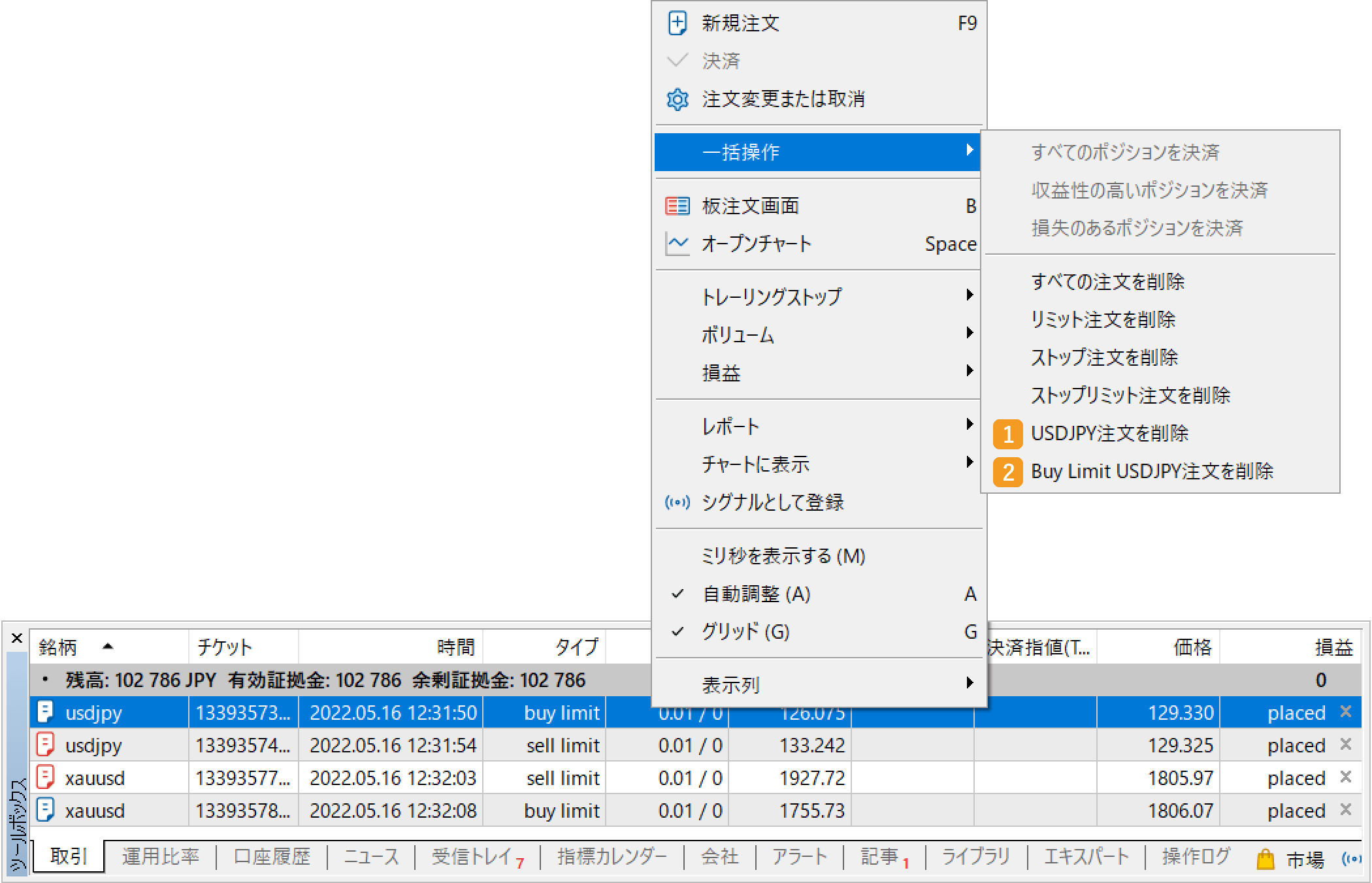This screenshot has height=883, width=1372.
Task: Toggle the グリッド (G) checked option
Action: pos(819,632)
